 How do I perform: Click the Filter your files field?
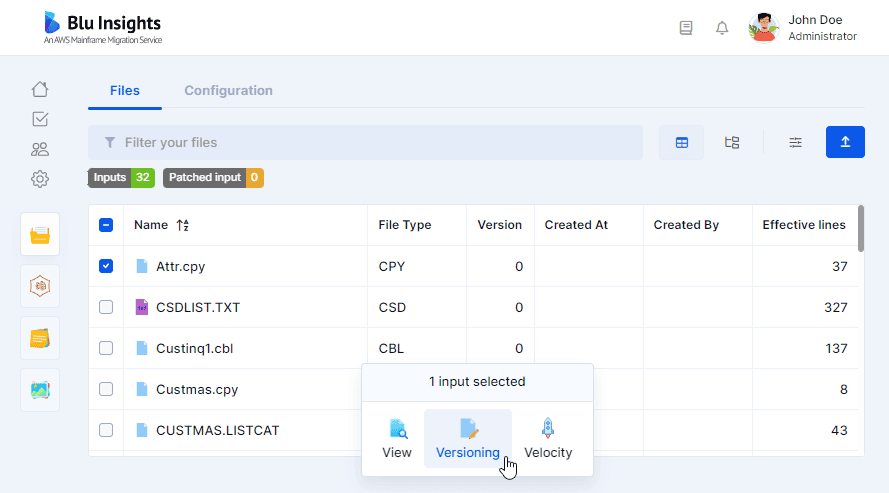click(x=366, y=142)
